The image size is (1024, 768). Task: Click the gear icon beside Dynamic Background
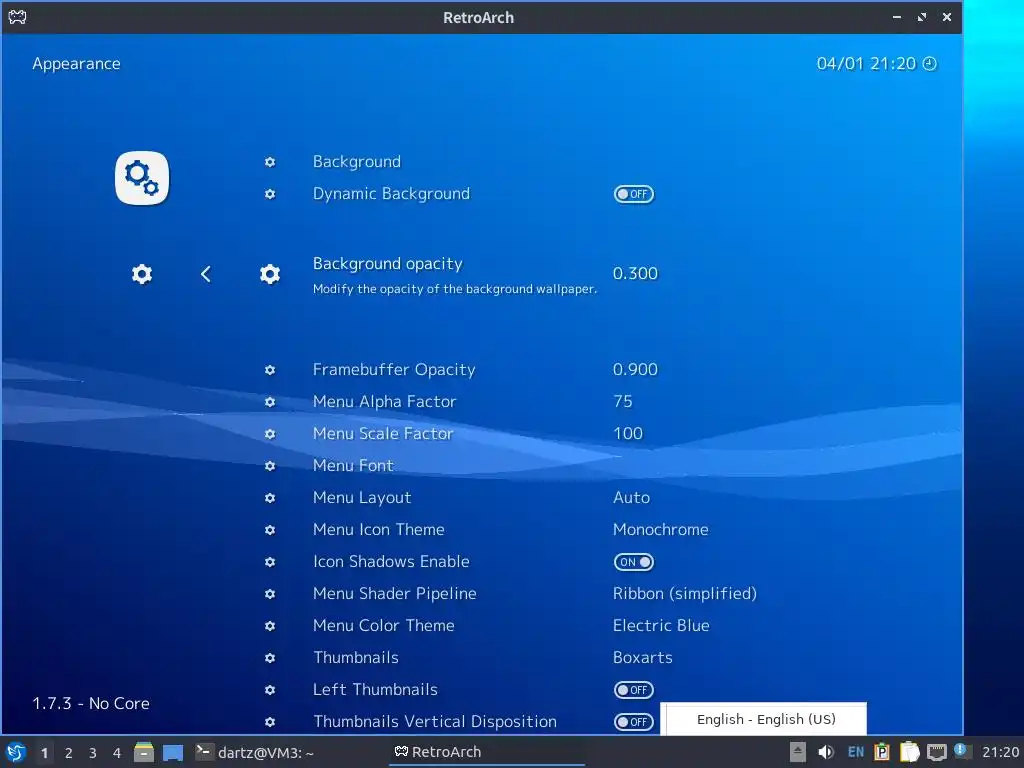point(270,194)
